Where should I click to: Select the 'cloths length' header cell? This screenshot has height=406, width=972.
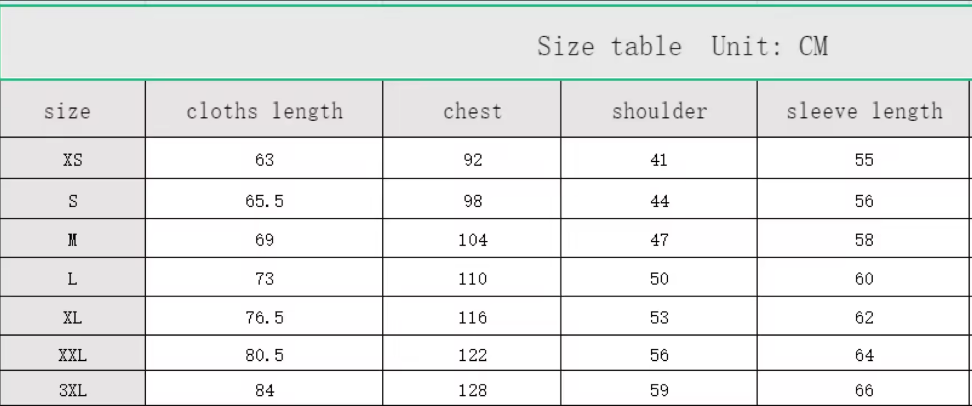[x=264, y=111]
